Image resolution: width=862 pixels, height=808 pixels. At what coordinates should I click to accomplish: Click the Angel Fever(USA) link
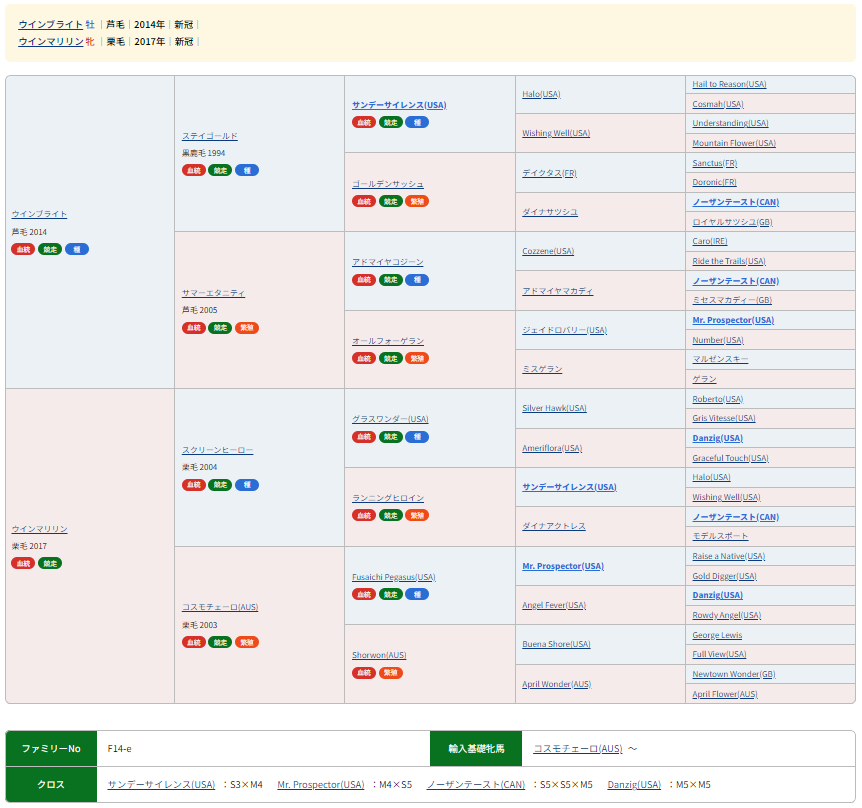(554, 605)
